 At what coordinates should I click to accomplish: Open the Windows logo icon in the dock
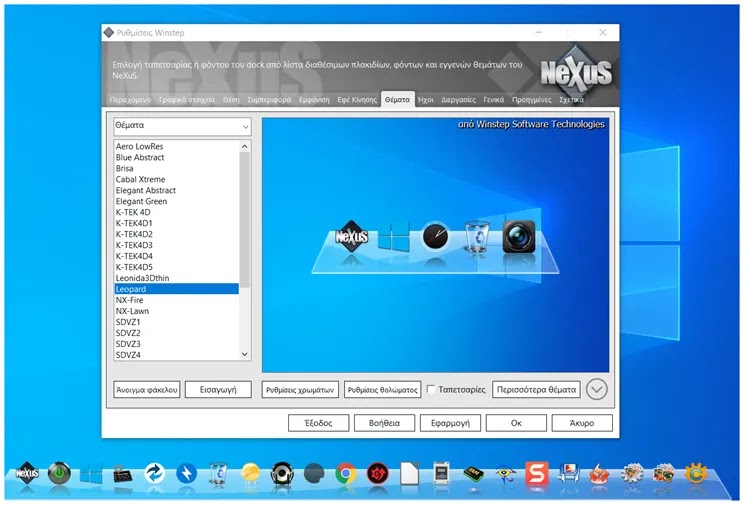(91, 473)
